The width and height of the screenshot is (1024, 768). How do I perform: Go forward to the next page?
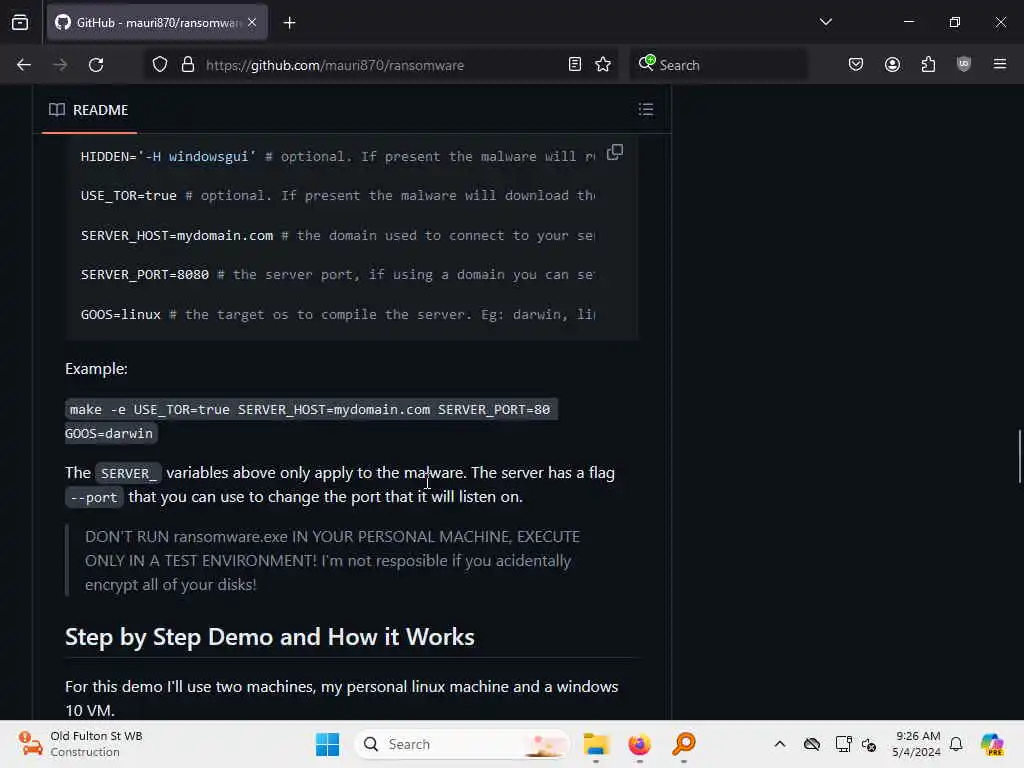coord(60,65)
